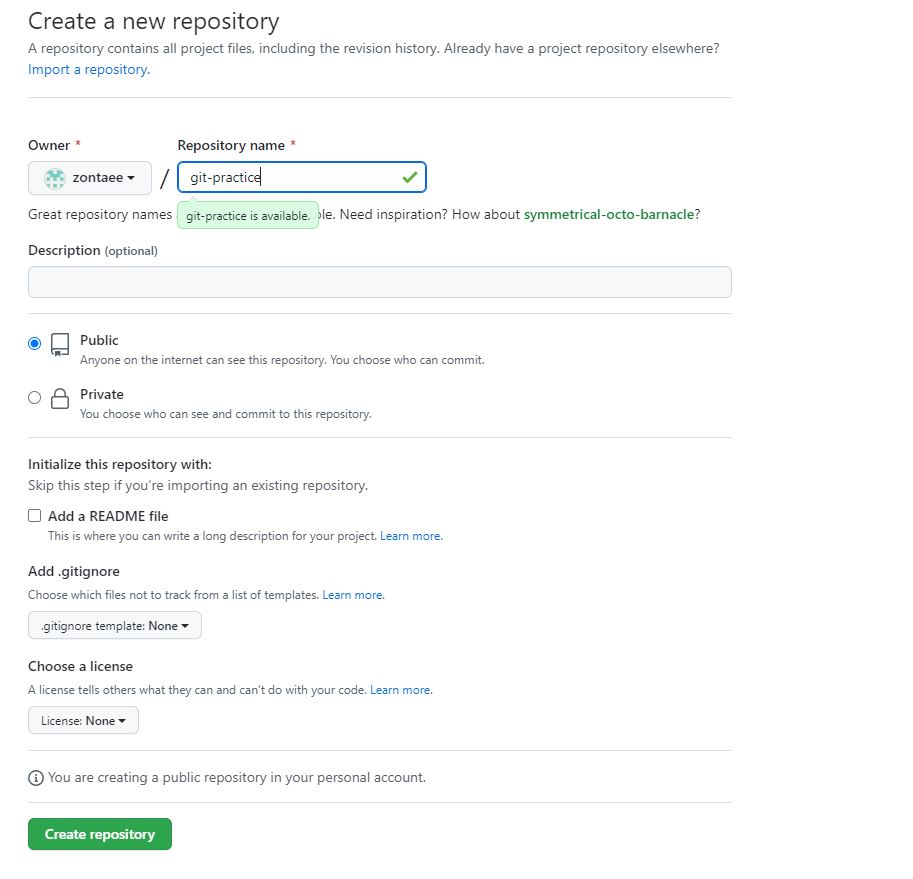Click the 'Create a new repository' heading
The width and height of the screenshot is (913, 879).
pos(154,22)
